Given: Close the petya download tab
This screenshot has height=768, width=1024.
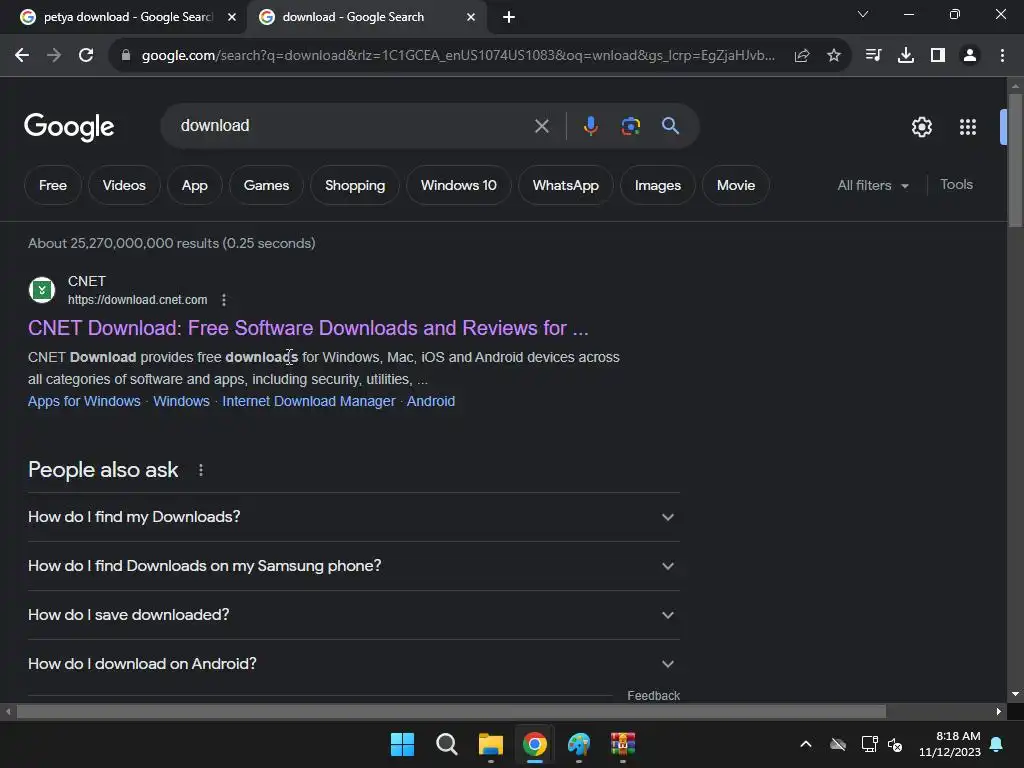Looking at the screenshot, I should (x=232, y=17).
